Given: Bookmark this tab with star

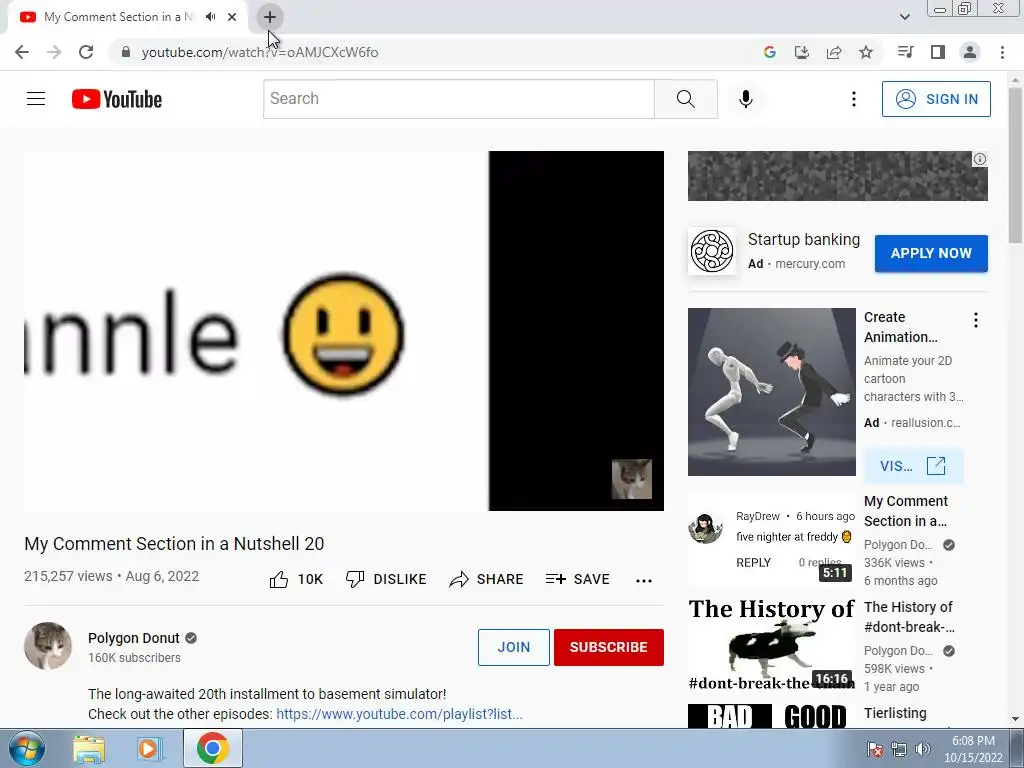Looking at the screenshot, I should coord(866,52).
